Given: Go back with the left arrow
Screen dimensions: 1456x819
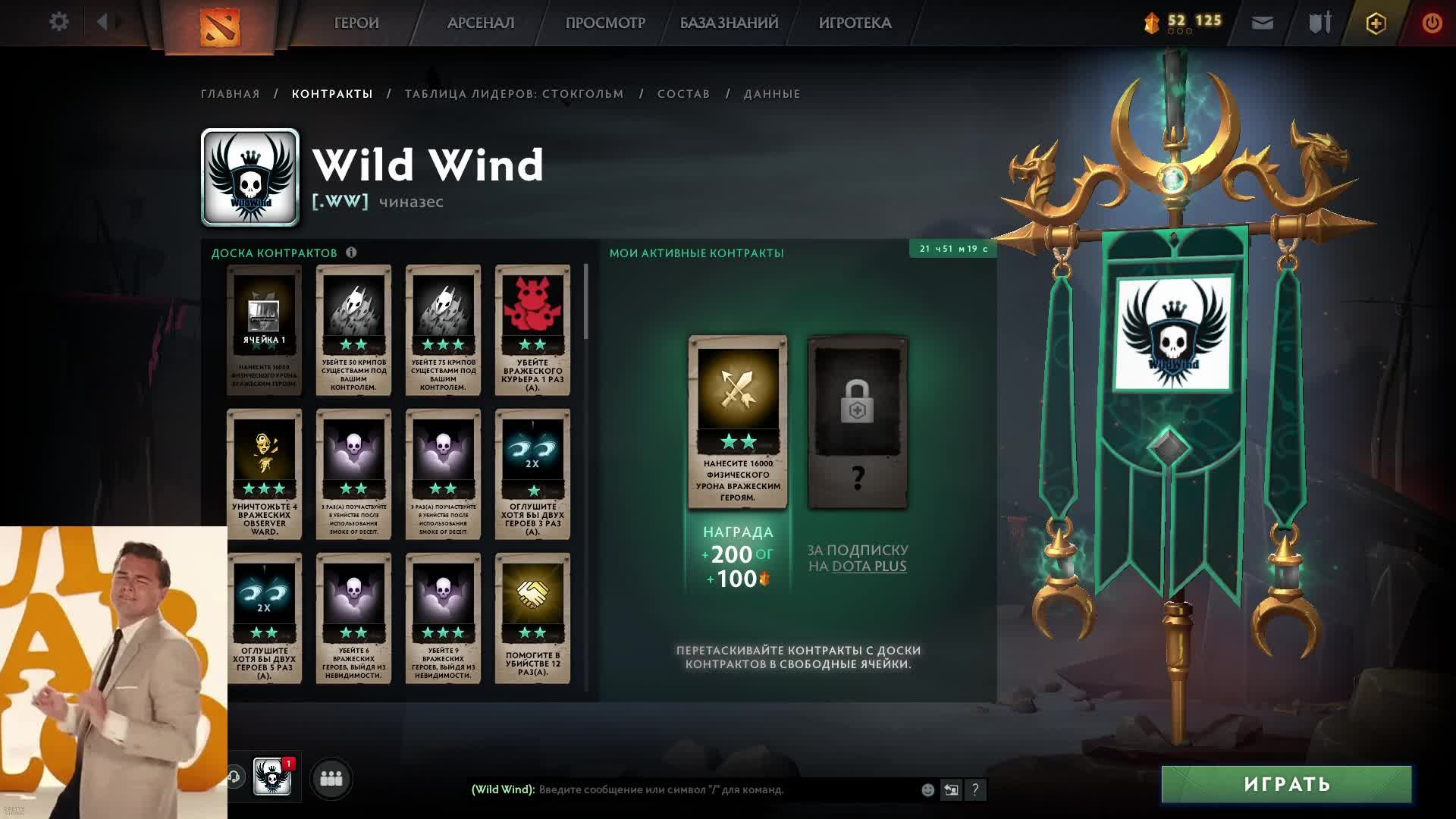Looking at the screenshot, I should [x=102, y=22].
